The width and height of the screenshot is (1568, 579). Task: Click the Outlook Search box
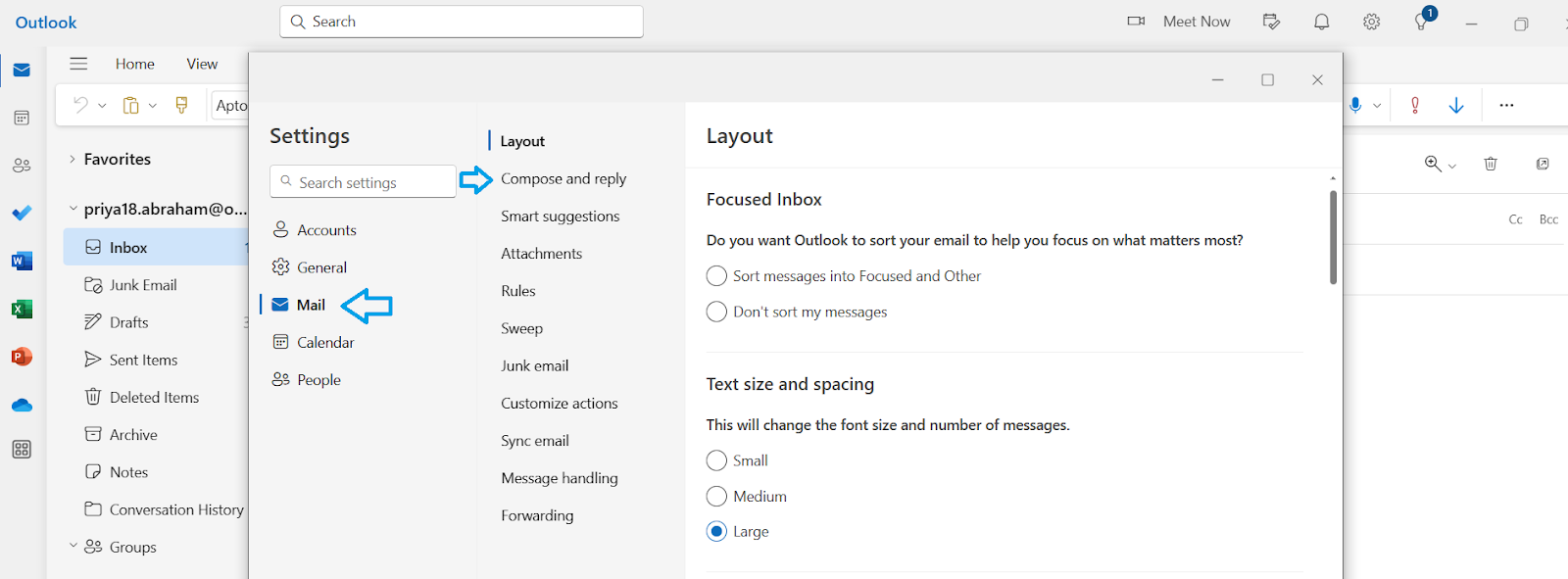pos(462,22)
